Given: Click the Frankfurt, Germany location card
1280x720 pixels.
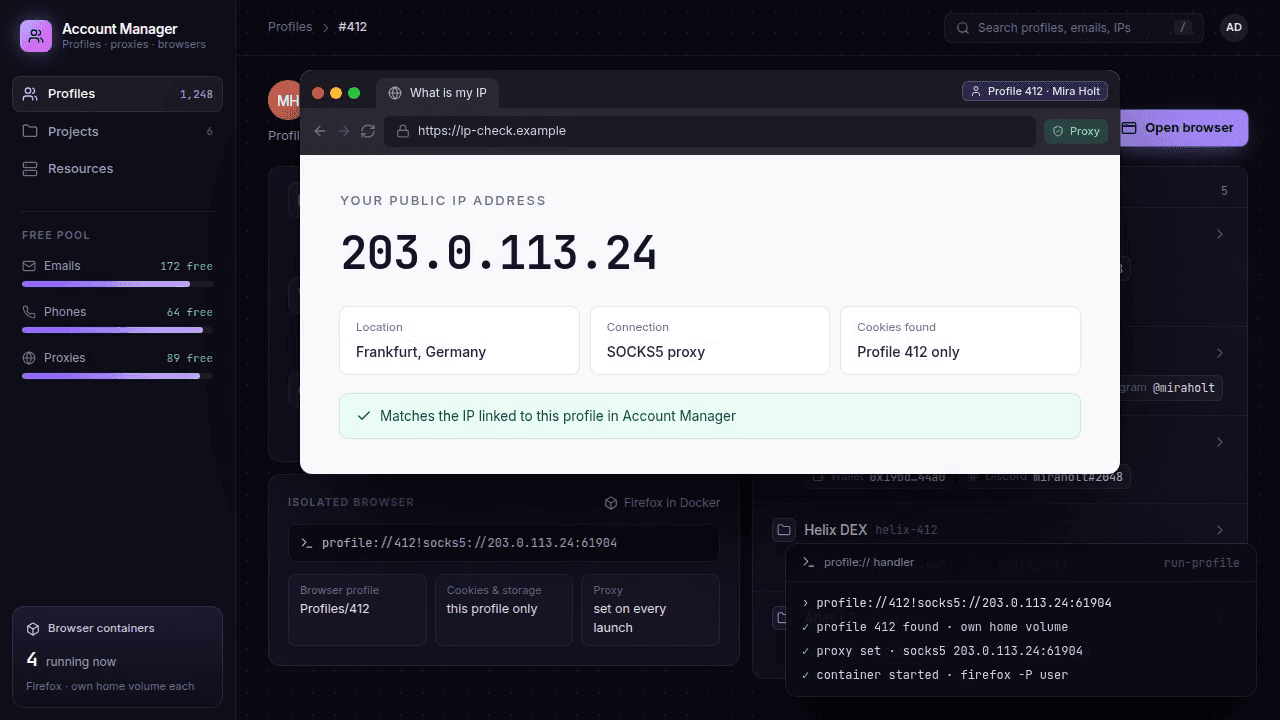Looking at the screenshot, I should (x=459, y=341).
